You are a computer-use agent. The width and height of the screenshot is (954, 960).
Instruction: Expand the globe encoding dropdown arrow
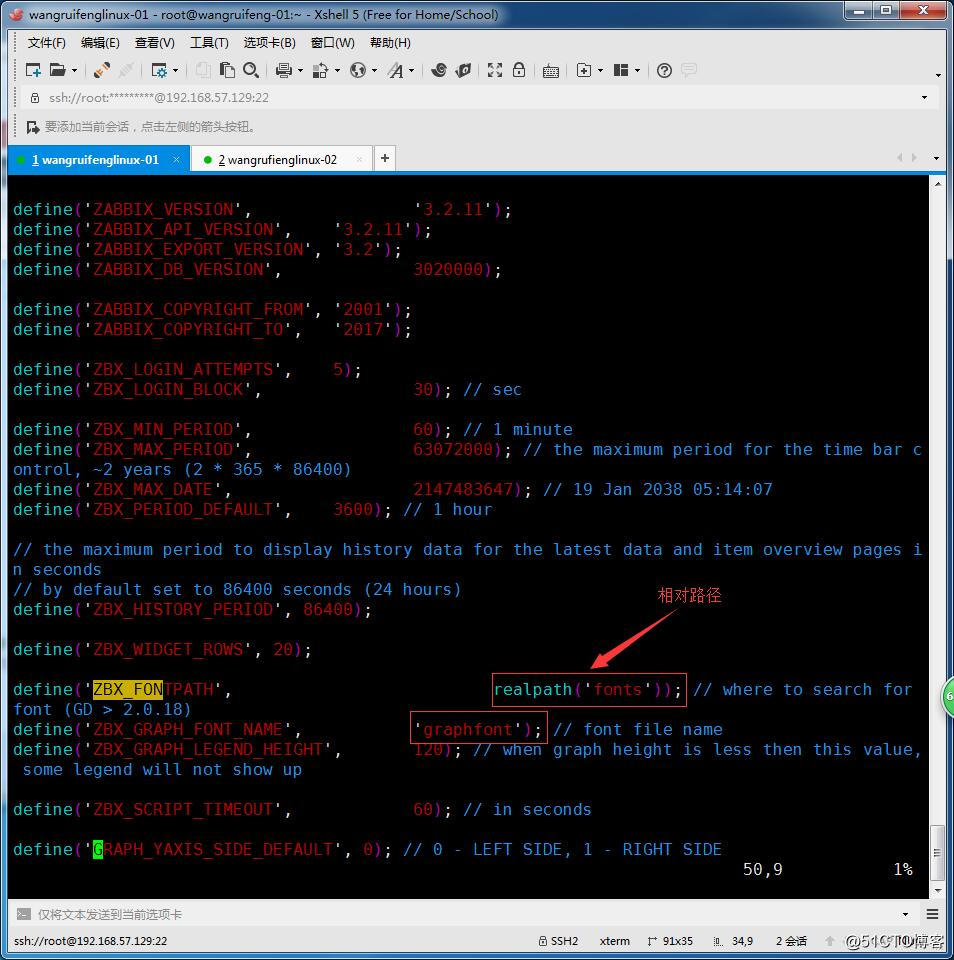pyautogui.click(x=374, y=71)
